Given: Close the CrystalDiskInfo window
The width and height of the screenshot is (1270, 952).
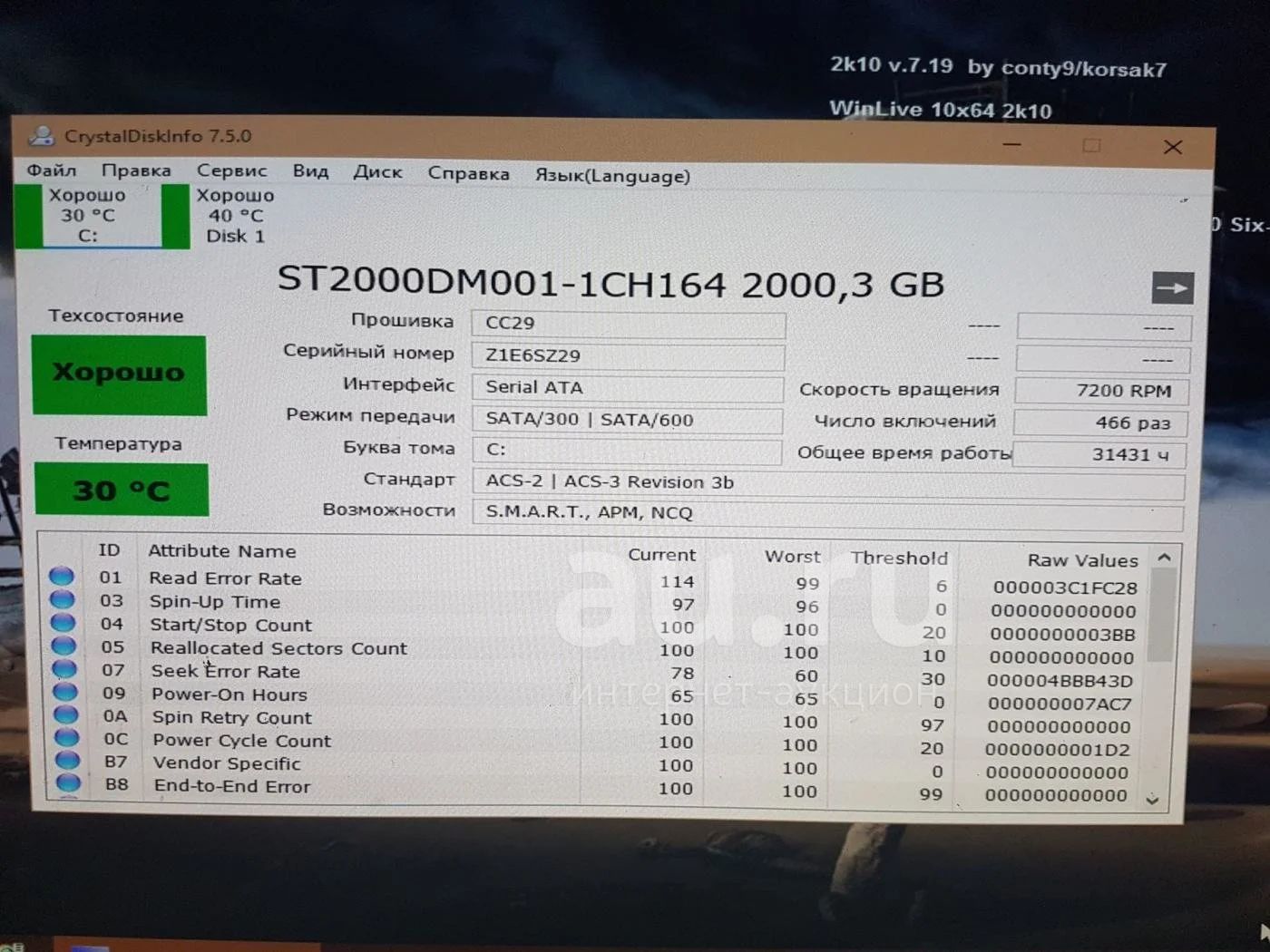Looking at the screenshot, I should [1173, 147].
